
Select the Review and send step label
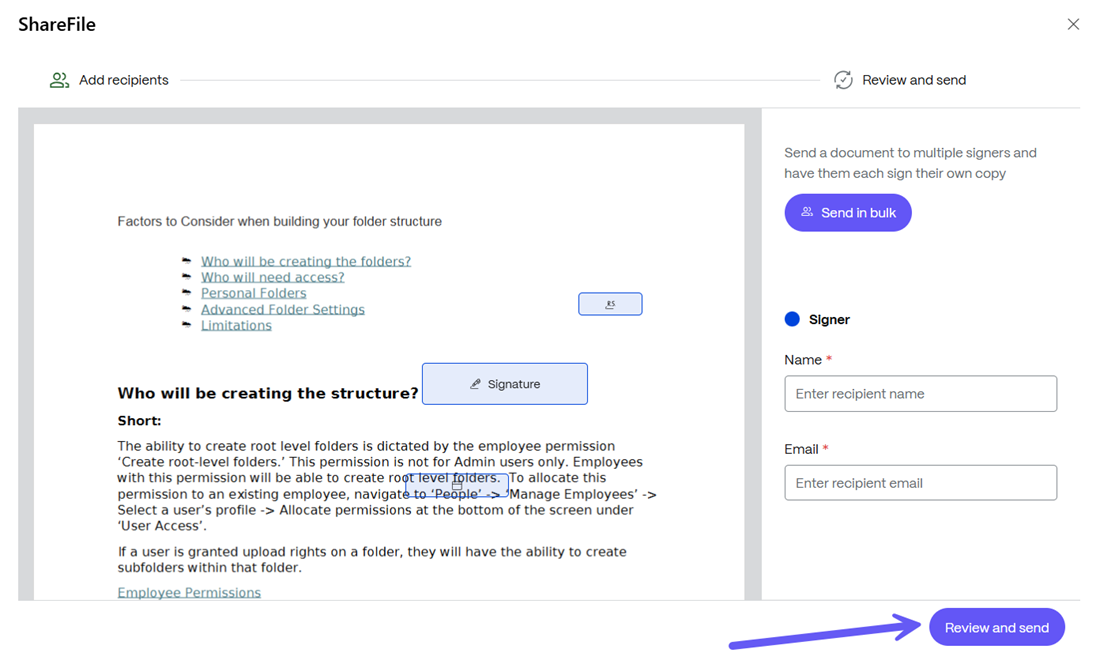913,80
